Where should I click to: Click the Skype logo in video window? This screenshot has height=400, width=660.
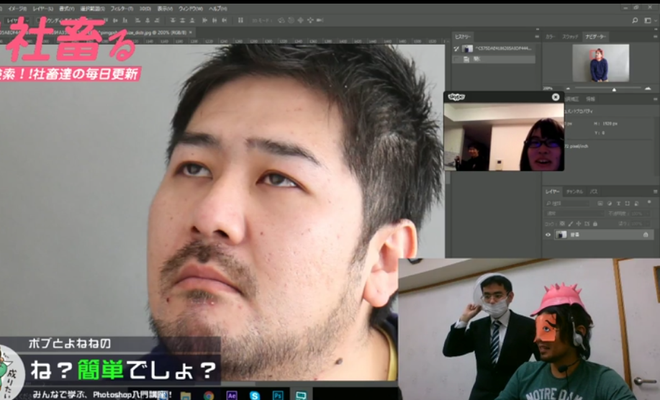pyautogui.click(x=457, y=97)
